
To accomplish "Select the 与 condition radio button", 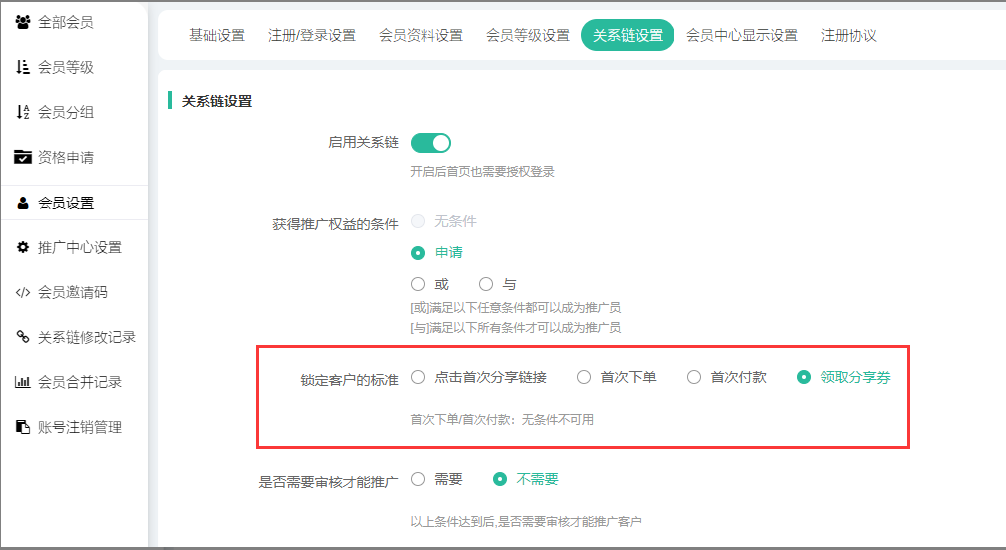I will [486, 284].
